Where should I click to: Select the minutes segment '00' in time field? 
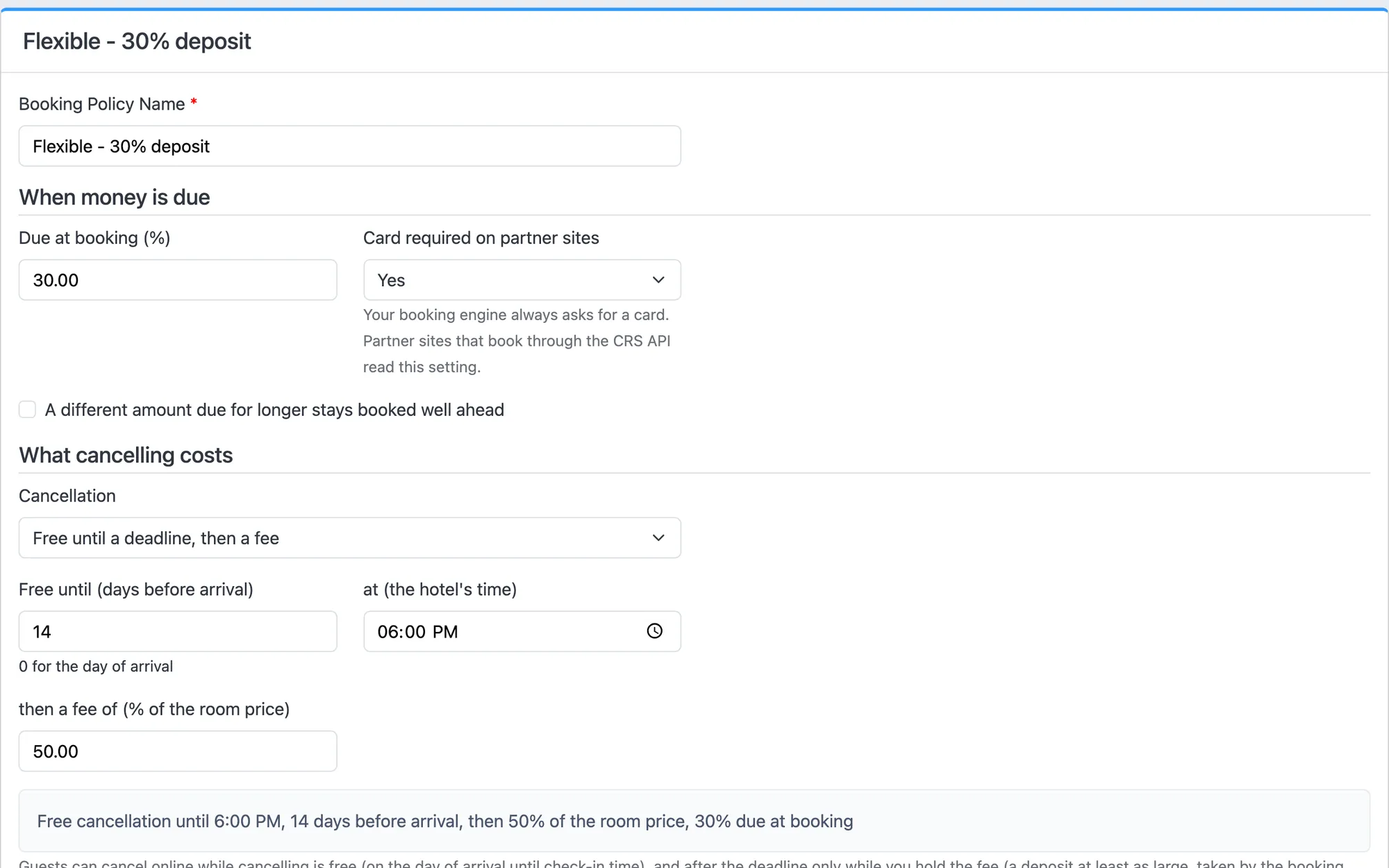(x=415, y=632)
